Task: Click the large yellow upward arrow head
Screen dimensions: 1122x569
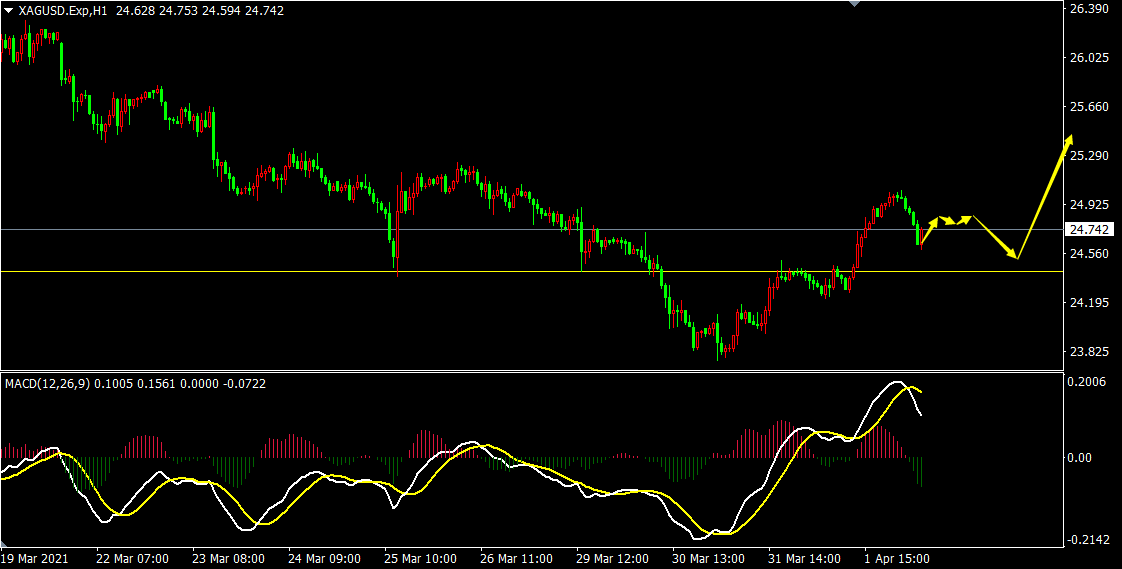Action: pos(1068,139)
